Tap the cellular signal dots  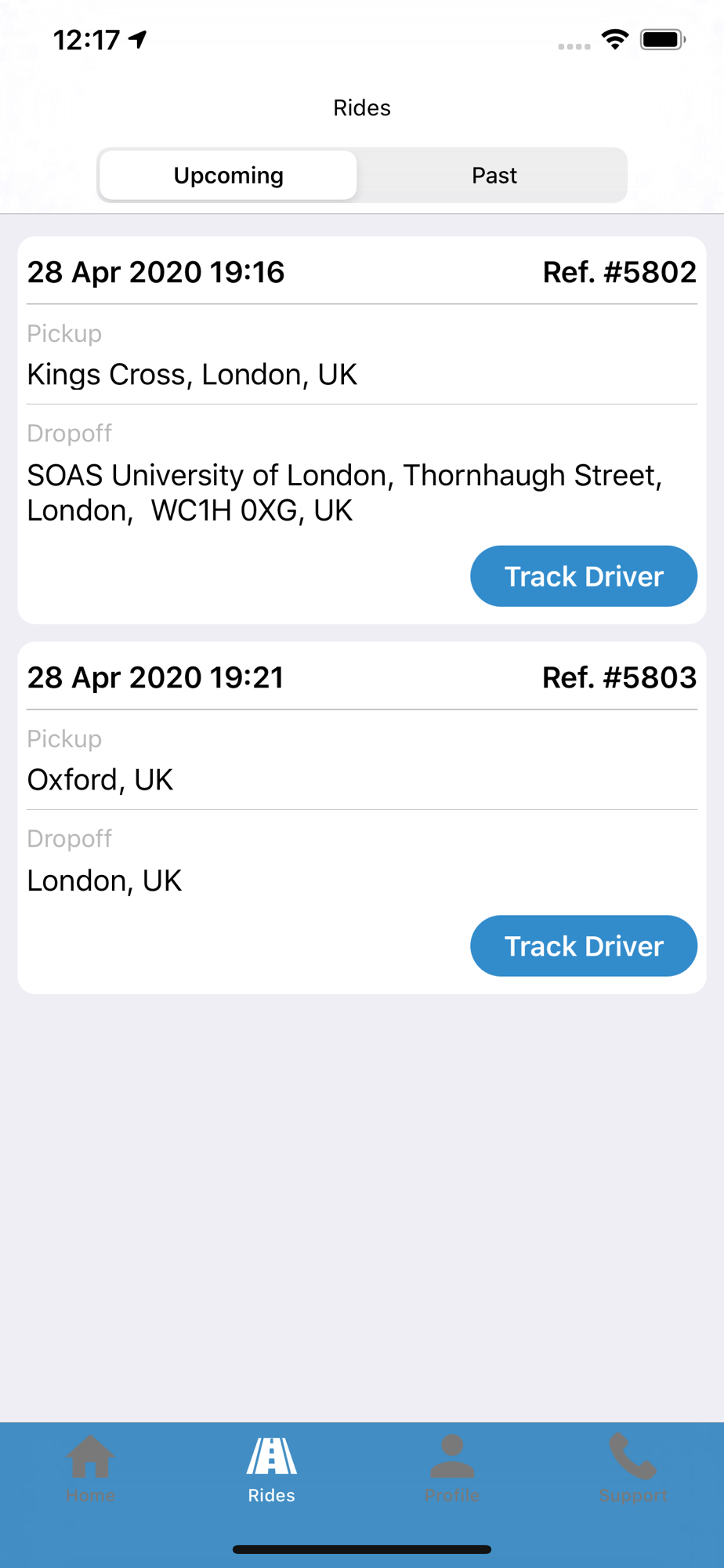click(x=574, y=46)
